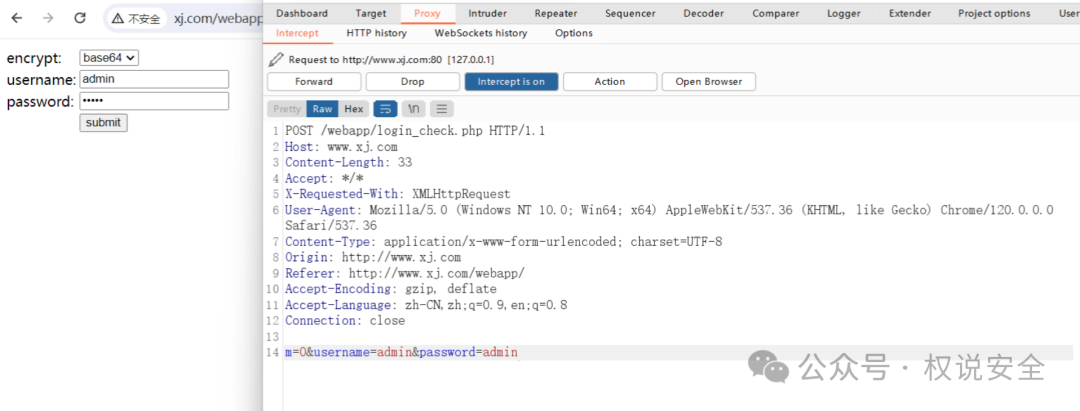1080x411 pixels.
Task: Click the request edit pencil icon
Action: pos(276,59)
